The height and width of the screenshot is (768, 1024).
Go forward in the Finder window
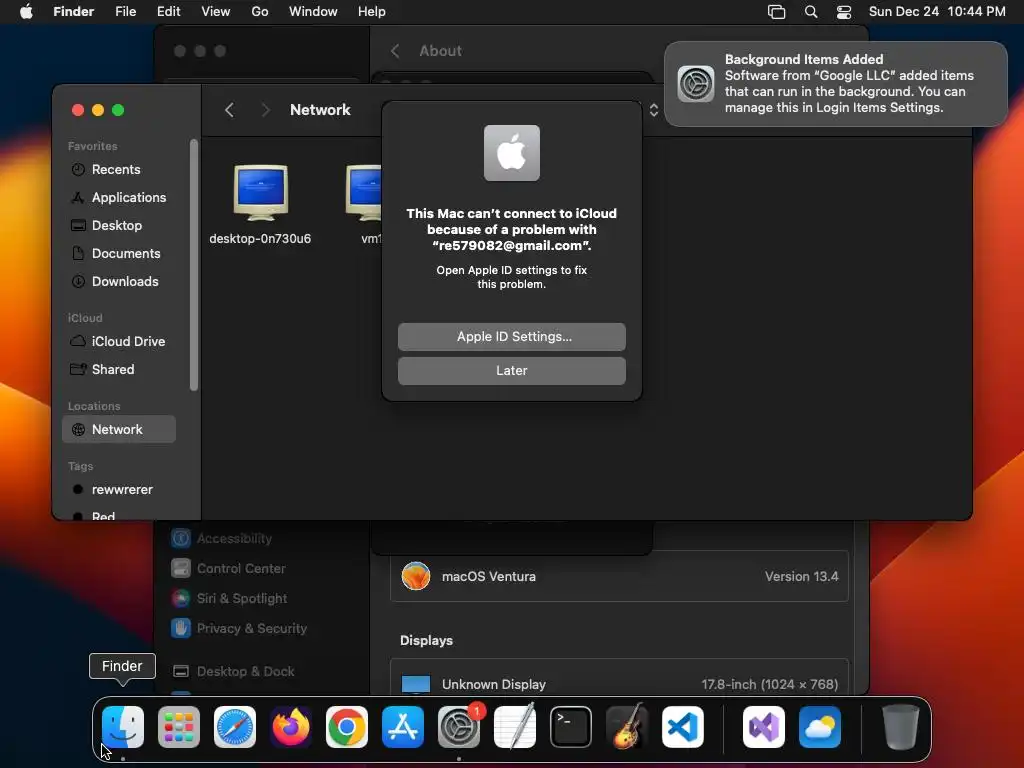[x=265, y=110]
